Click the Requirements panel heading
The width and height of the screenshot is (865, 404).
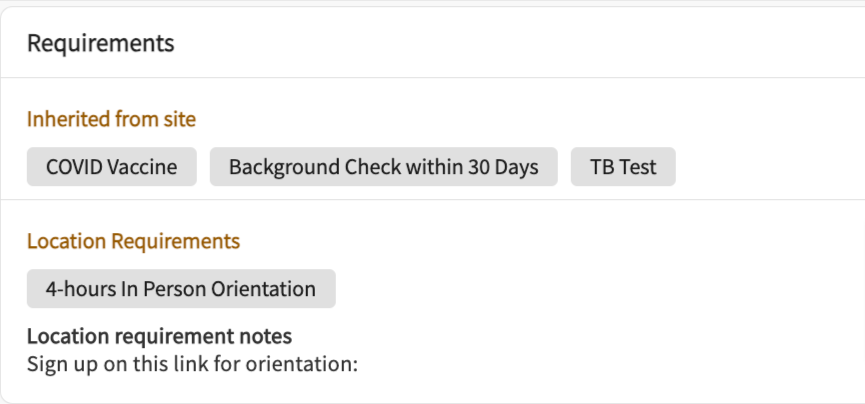(x=100, y=43)
